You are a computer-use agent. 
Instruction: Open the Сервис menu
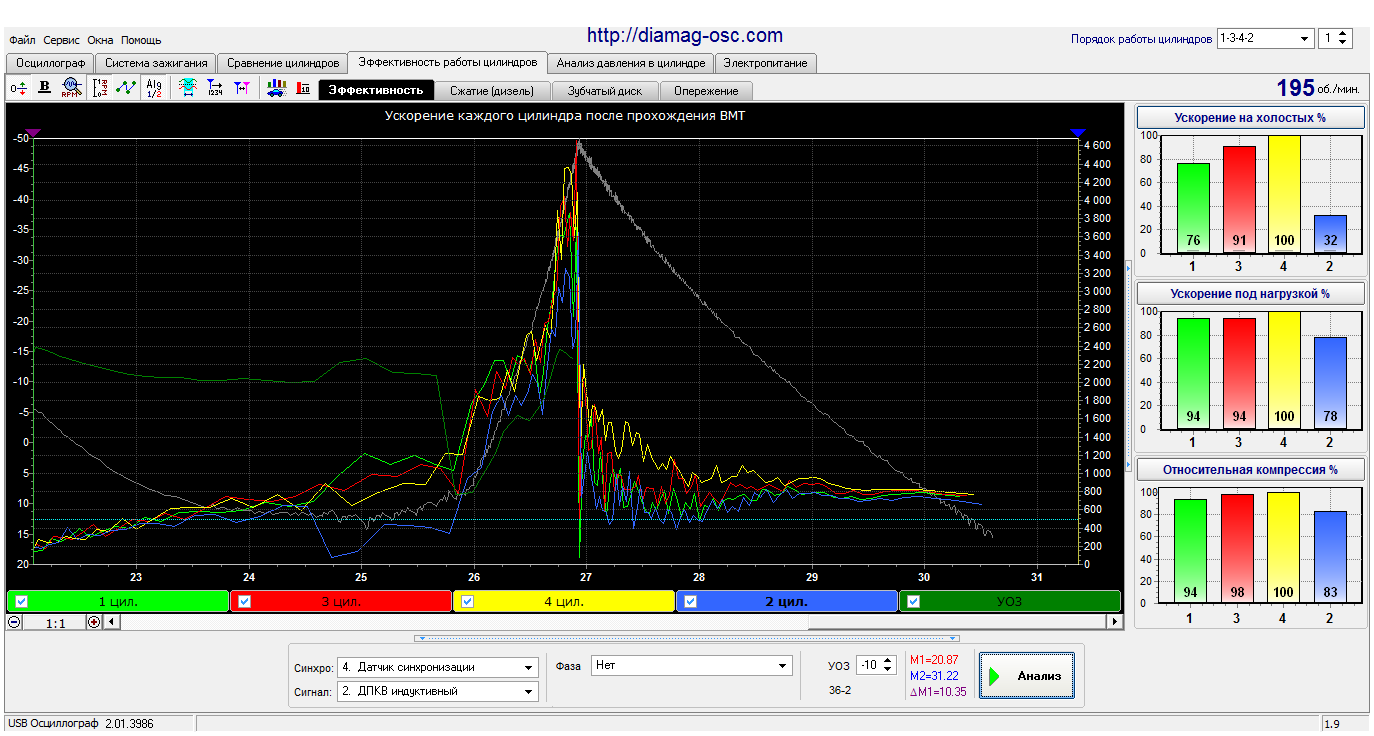(x=62, y=40)
